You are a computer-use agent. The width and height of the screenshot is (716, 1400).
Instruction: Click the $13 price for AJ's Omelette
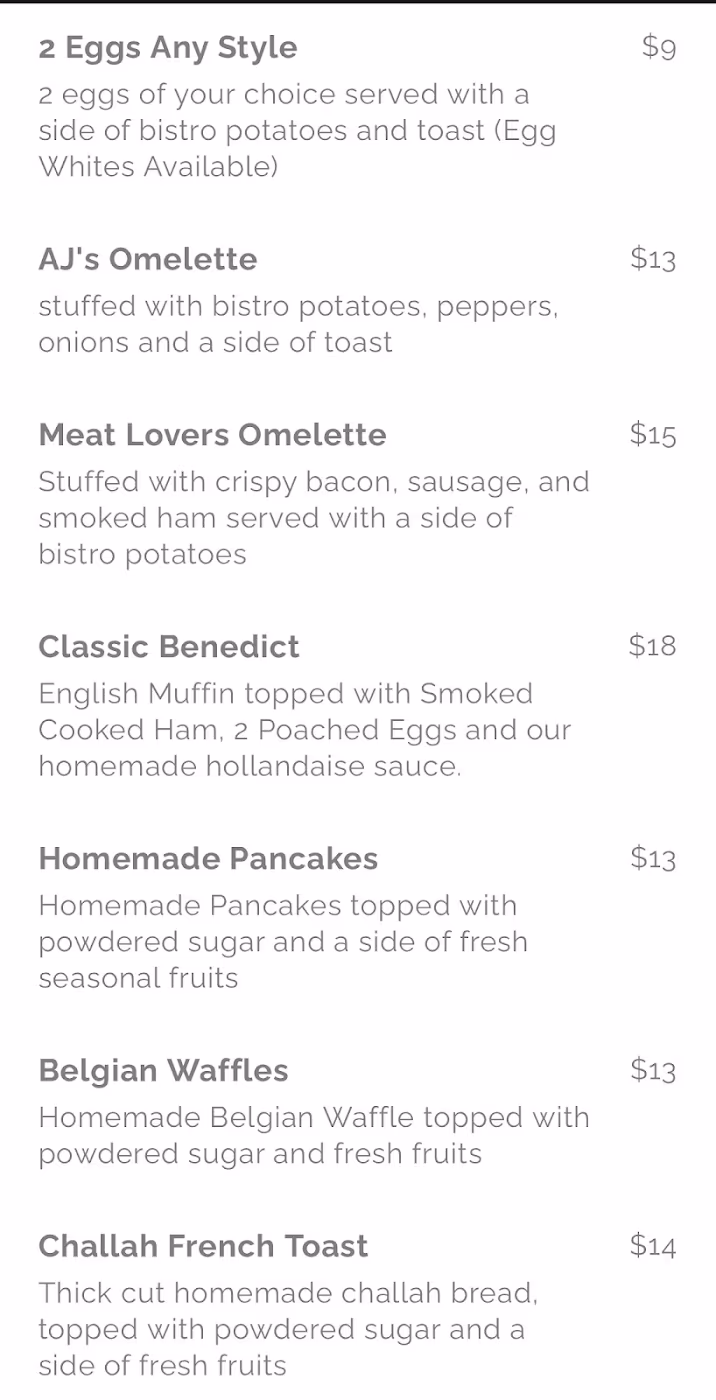tap(653, 258)
